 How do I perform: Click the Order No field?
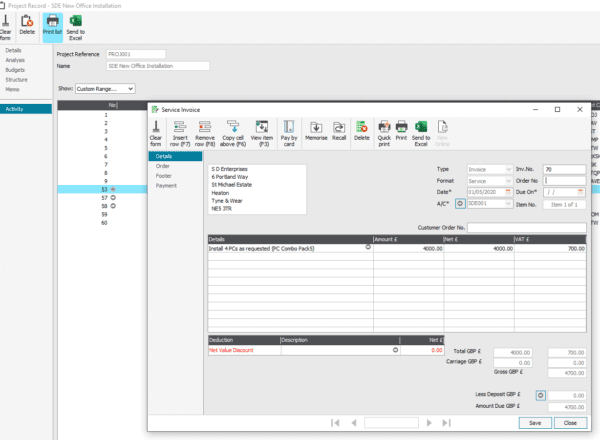564,181
